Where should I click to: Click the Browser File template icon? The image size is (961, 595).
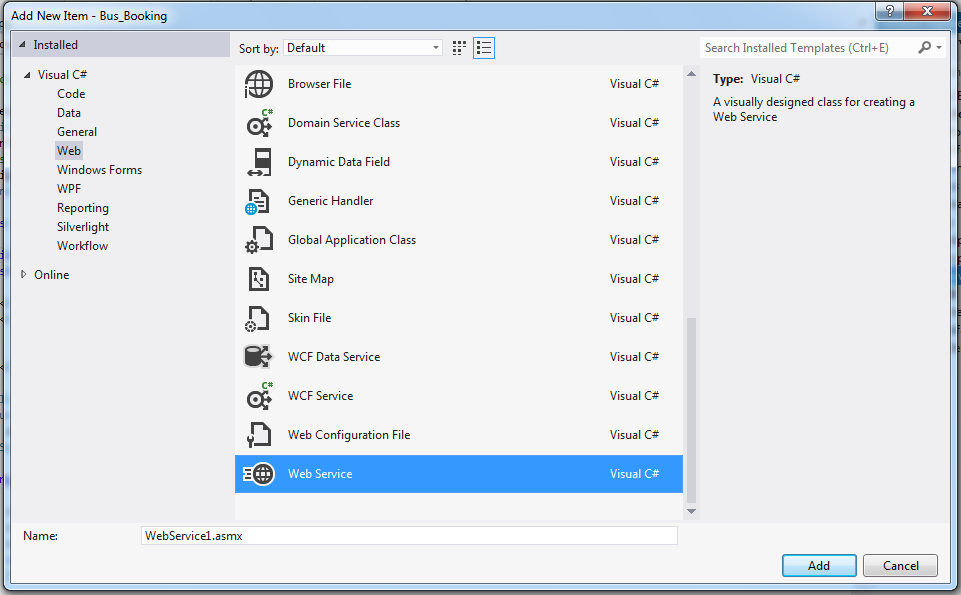click(258, 84)
